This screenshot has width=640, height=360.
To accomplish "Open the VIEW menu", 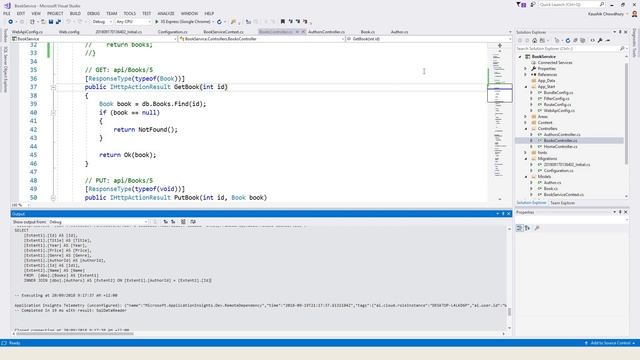I will [x=36, y=13].
